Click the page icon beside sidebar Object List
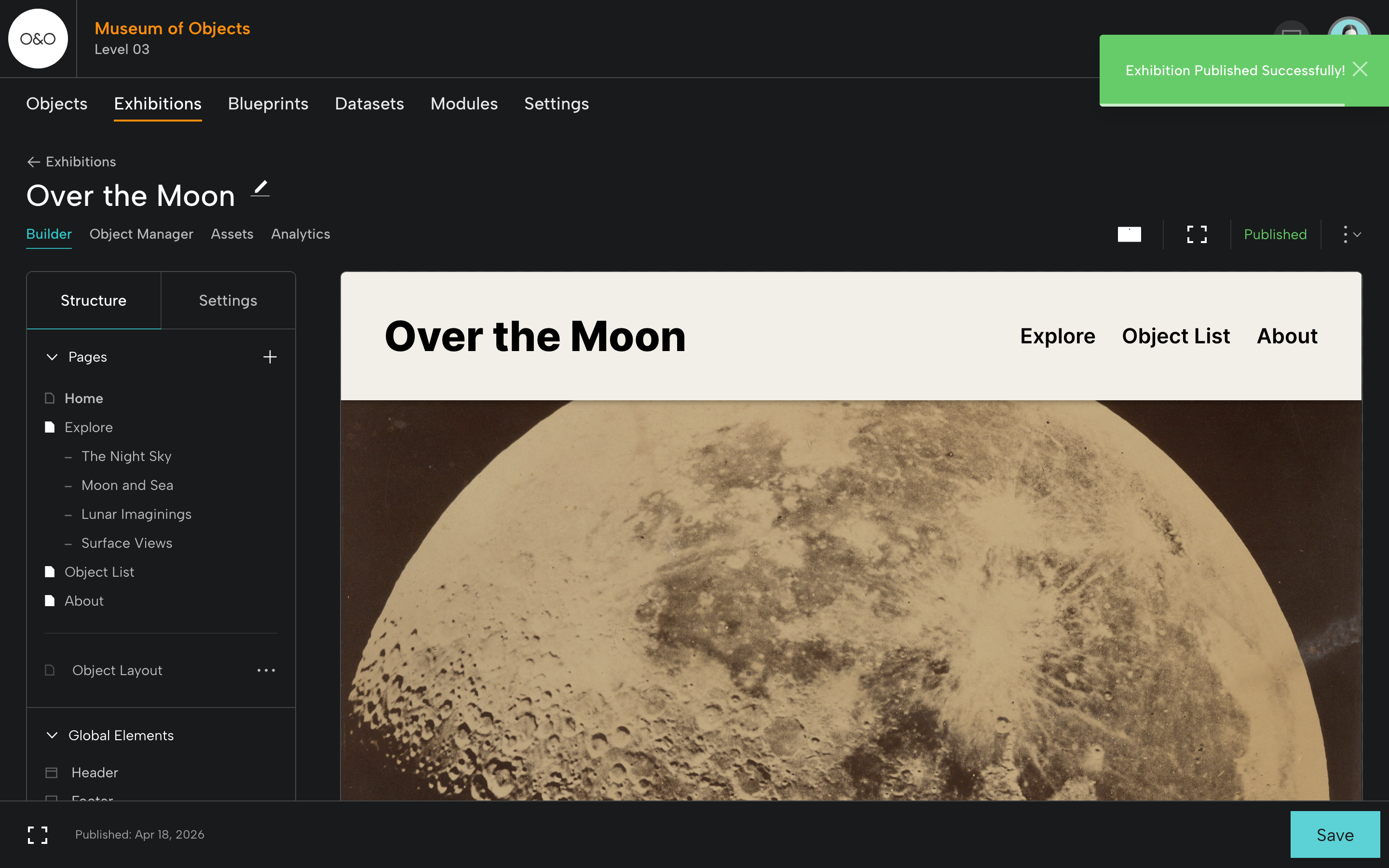 click(50, 572)
